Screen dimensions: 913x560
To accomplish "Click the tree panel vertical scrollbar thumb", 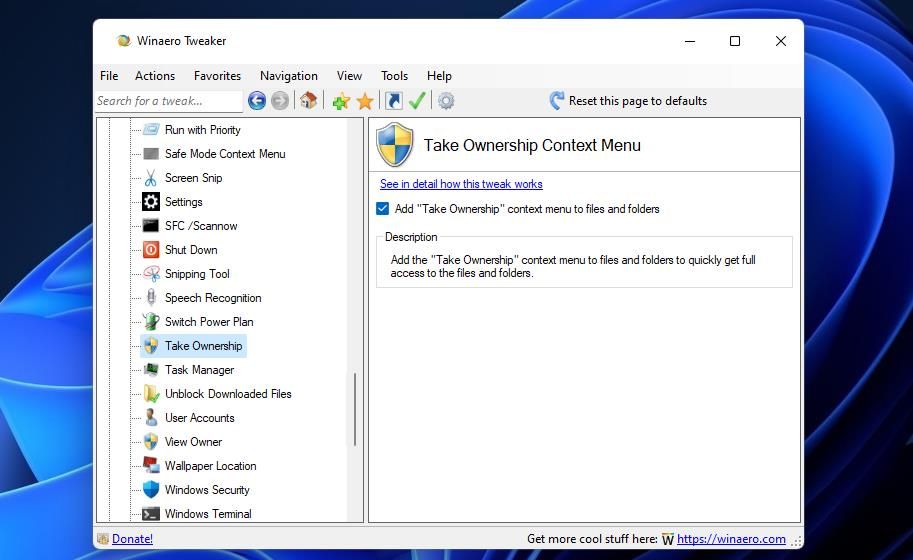I will [355, 409].
